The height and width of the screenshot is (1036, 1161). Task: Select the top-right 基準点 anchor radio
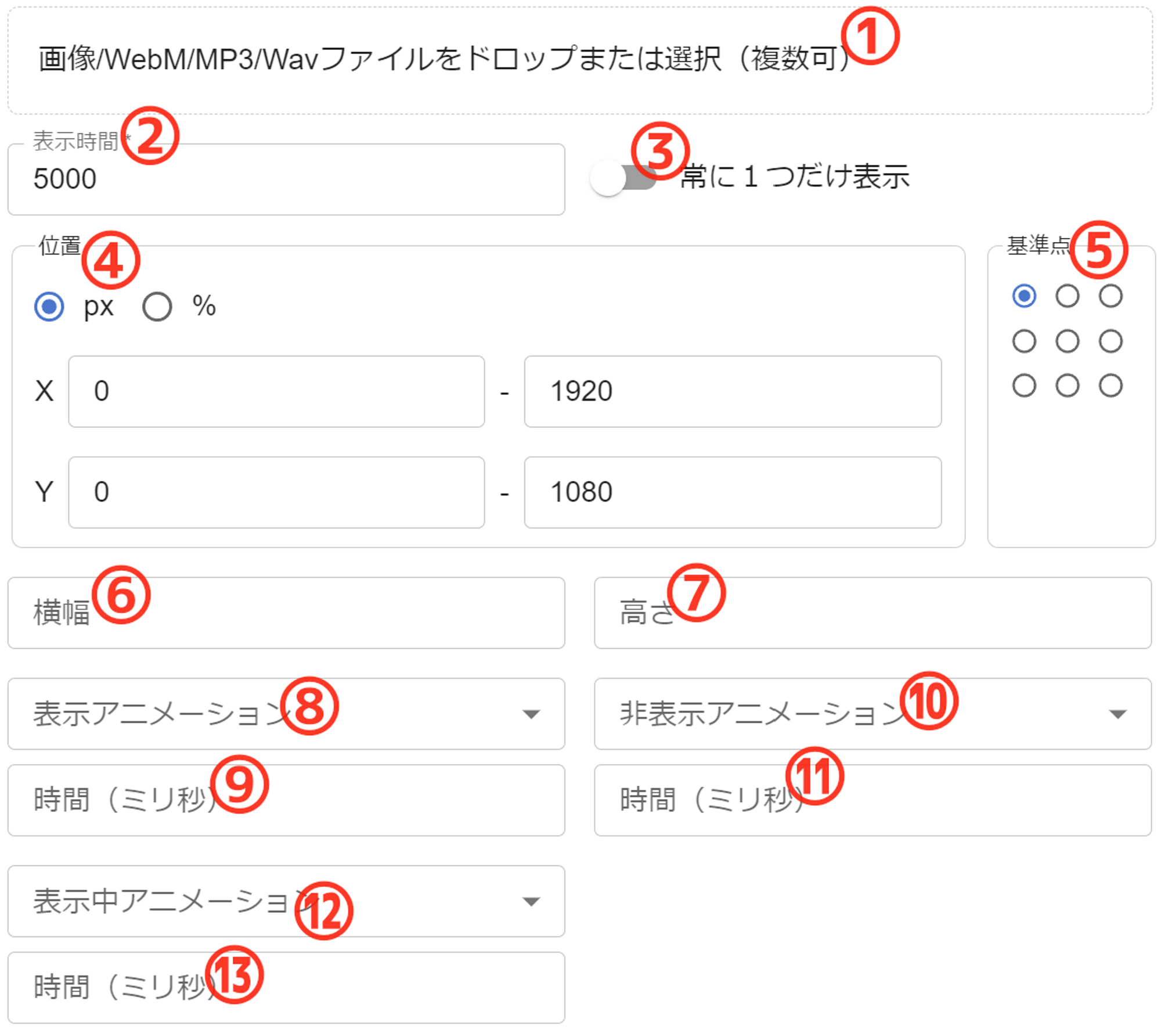1110,296
